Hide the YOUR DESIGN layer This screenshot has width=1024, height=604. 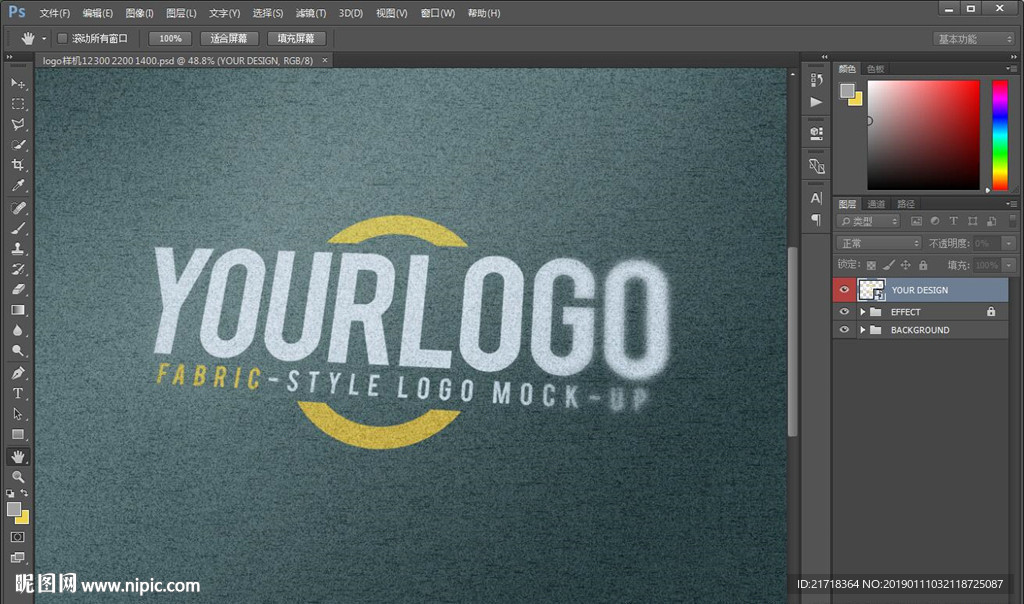pos(844,289)
